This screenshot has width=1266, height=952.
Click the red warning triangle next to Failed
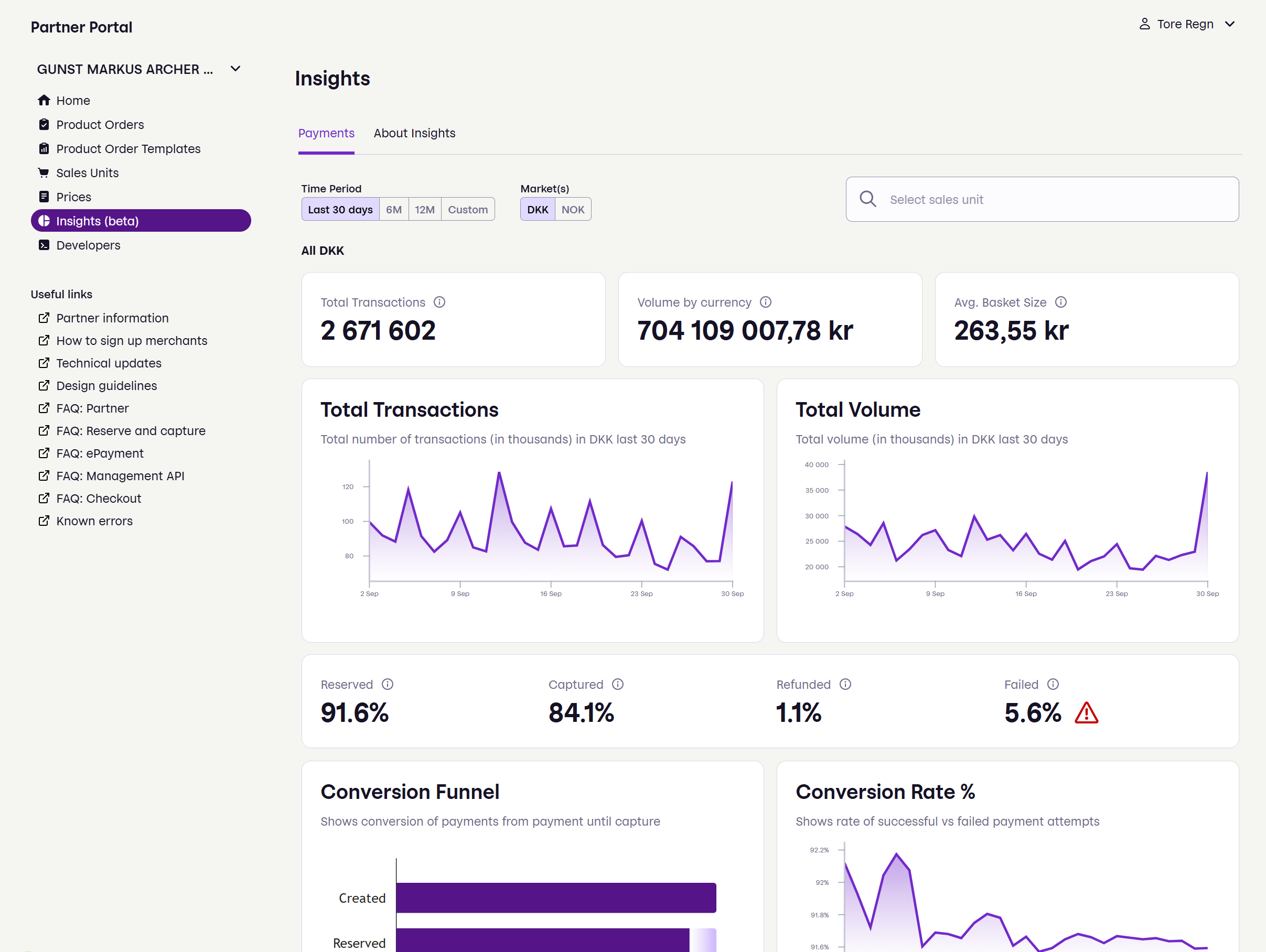coord(1086,713)
